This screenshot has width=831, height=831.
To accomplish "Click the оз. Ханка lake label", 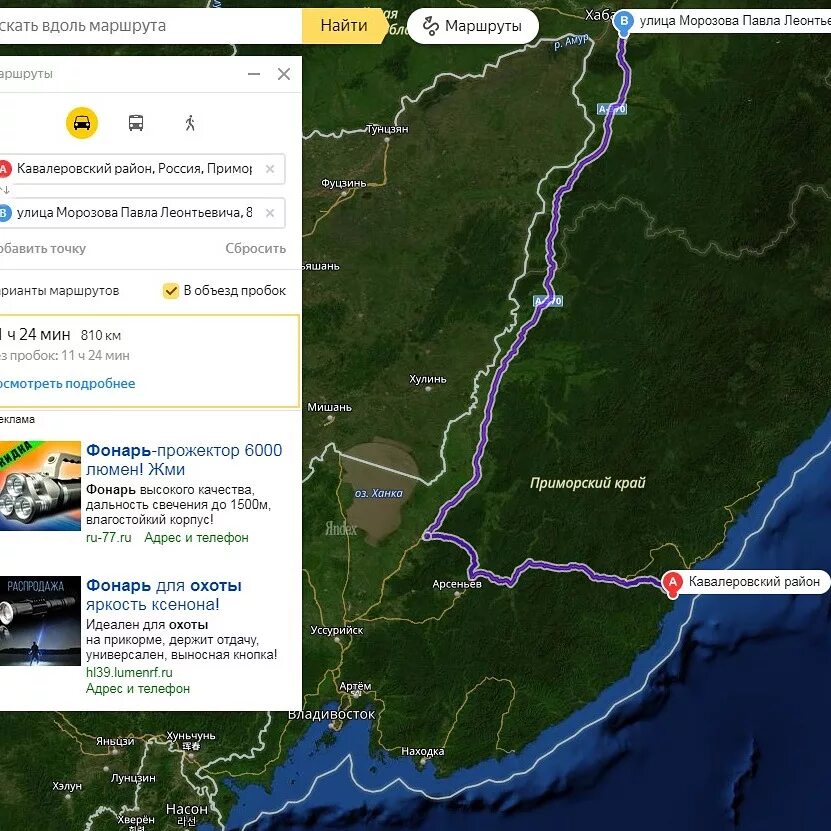I will (x=378, y=493).
